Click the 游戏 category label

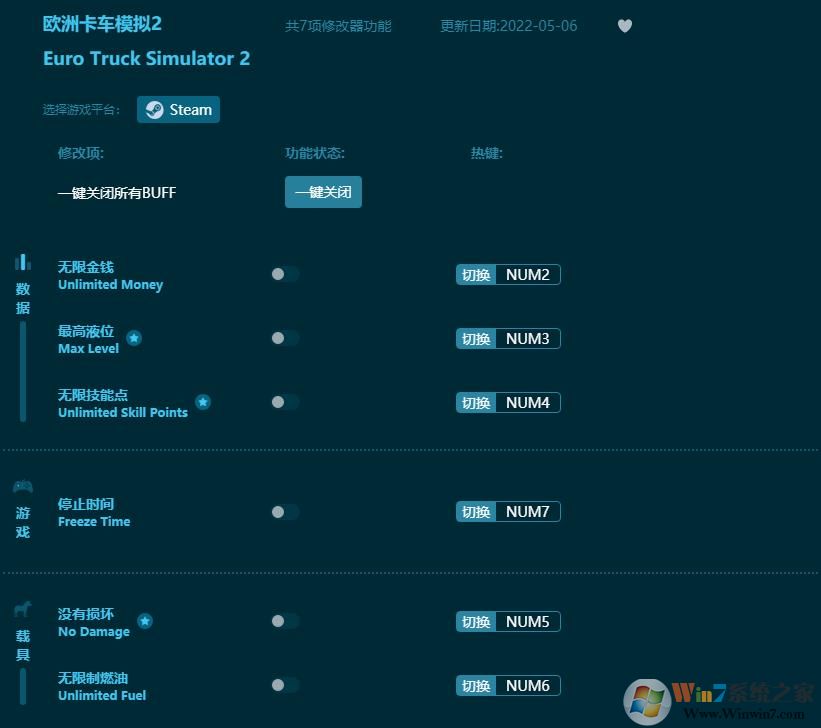coord(23,522)
